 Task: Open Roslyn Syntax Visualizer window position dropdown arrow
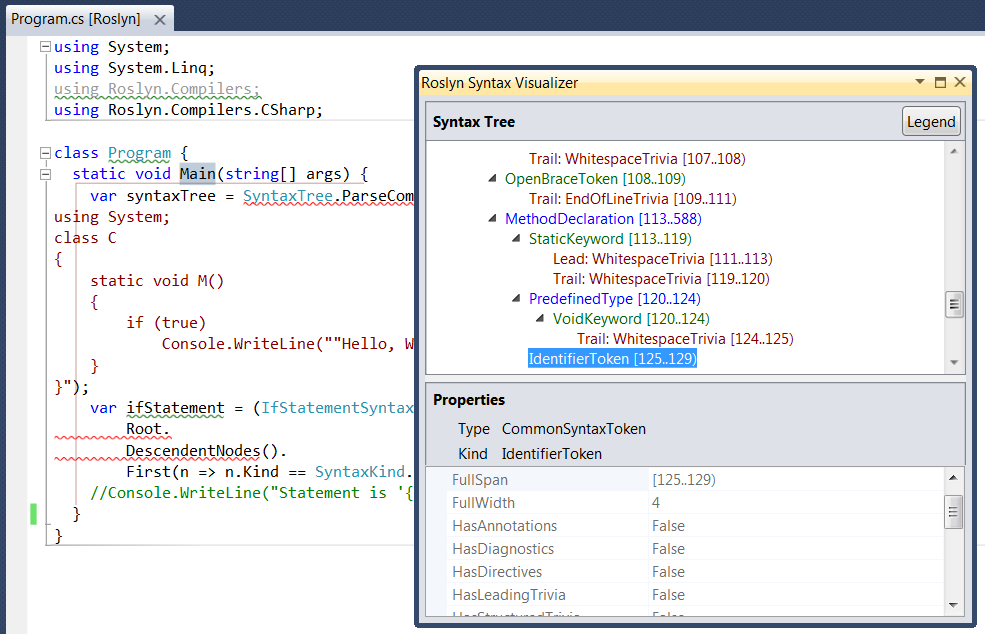920,82
